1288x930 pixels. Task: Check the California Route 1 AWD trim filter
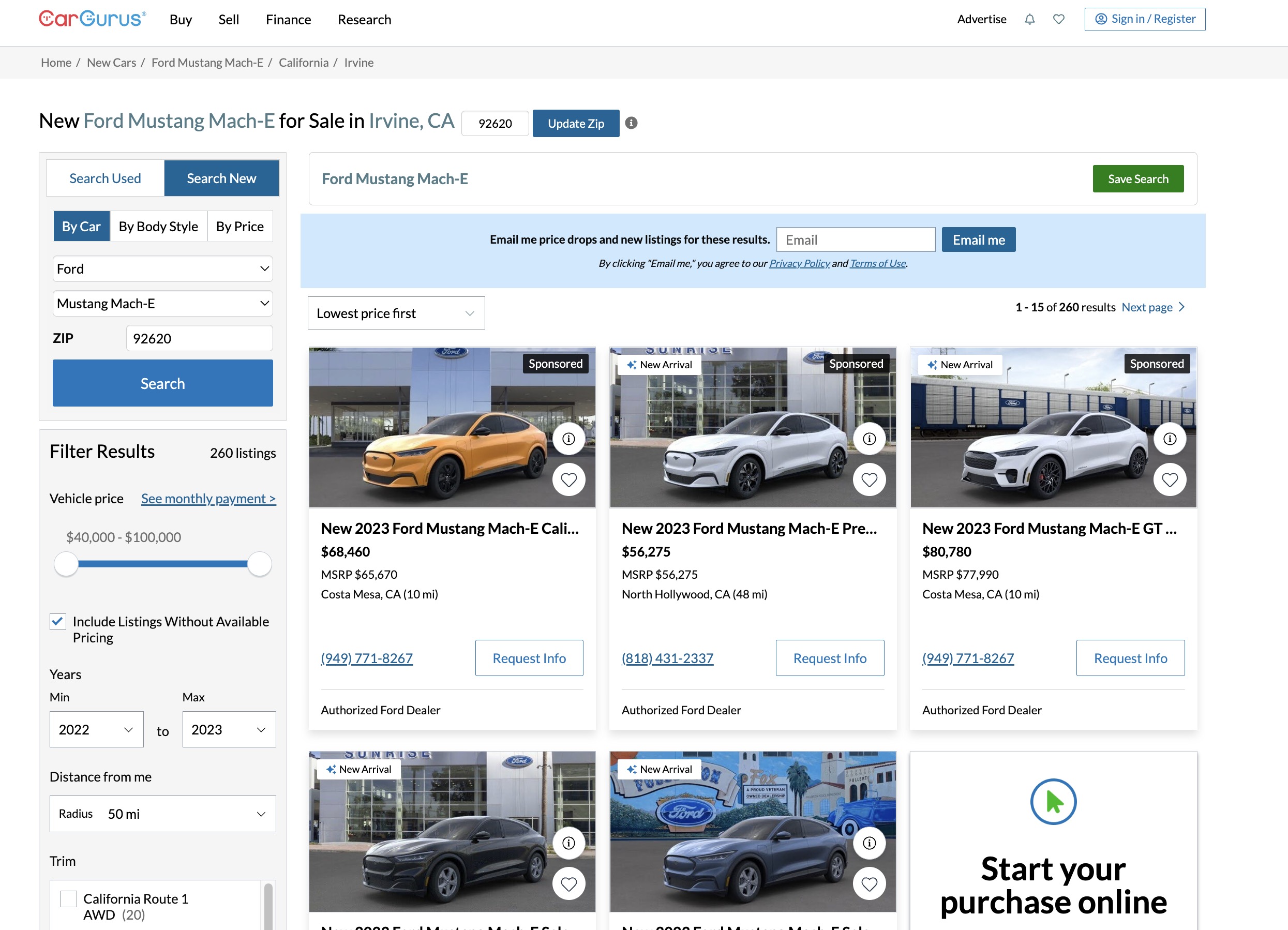68,898
